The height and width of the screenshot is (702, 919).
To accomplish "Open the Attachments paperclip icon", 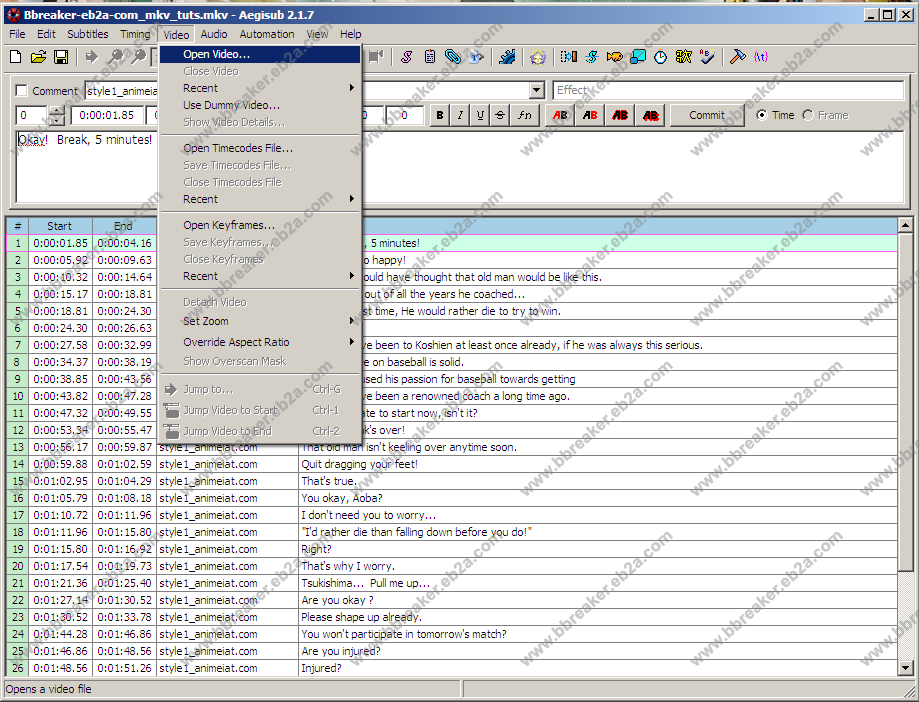I will (453, 58).
